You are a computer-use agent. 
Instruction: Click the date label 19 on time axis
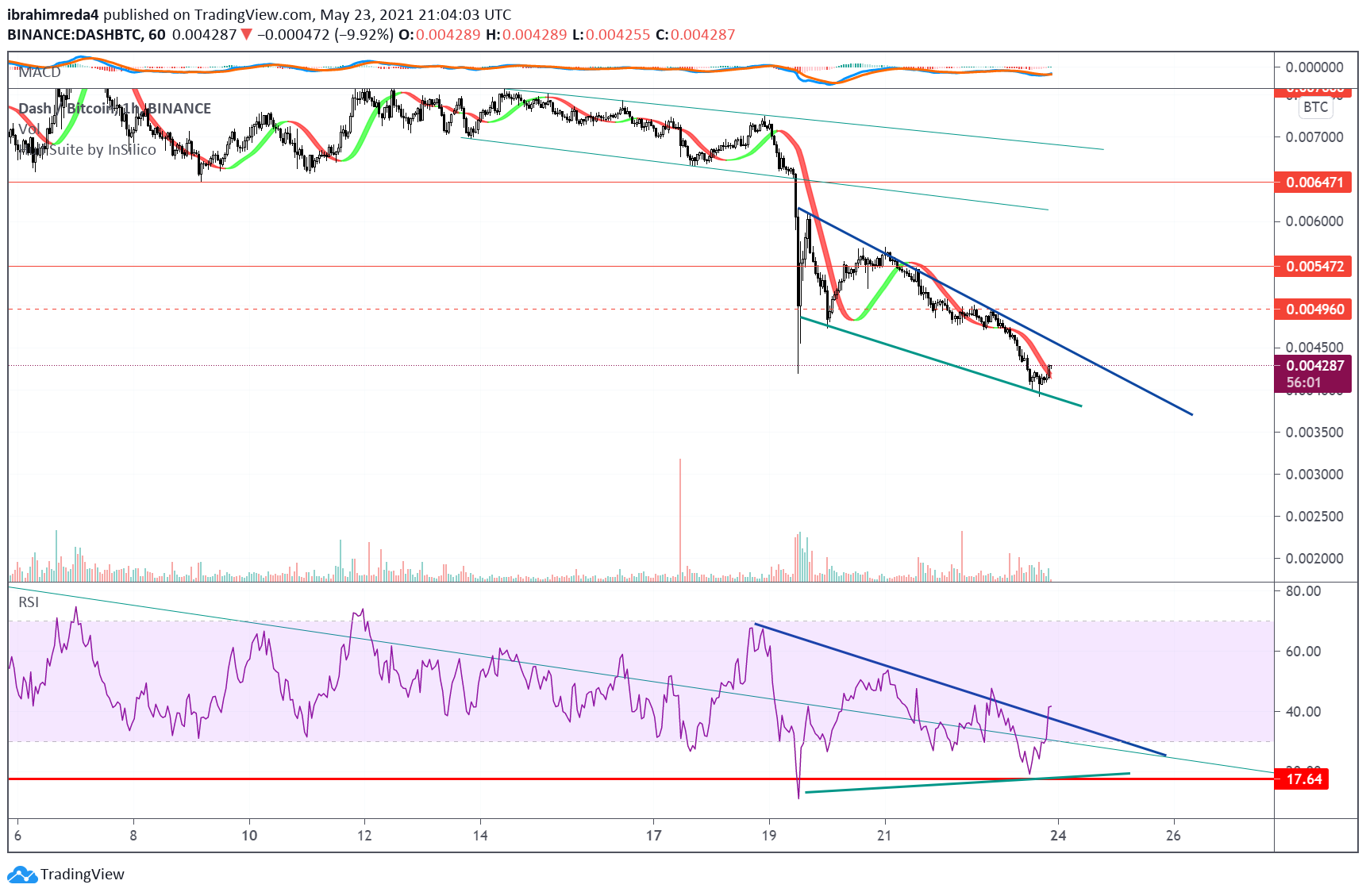click(x=768, y=836)
